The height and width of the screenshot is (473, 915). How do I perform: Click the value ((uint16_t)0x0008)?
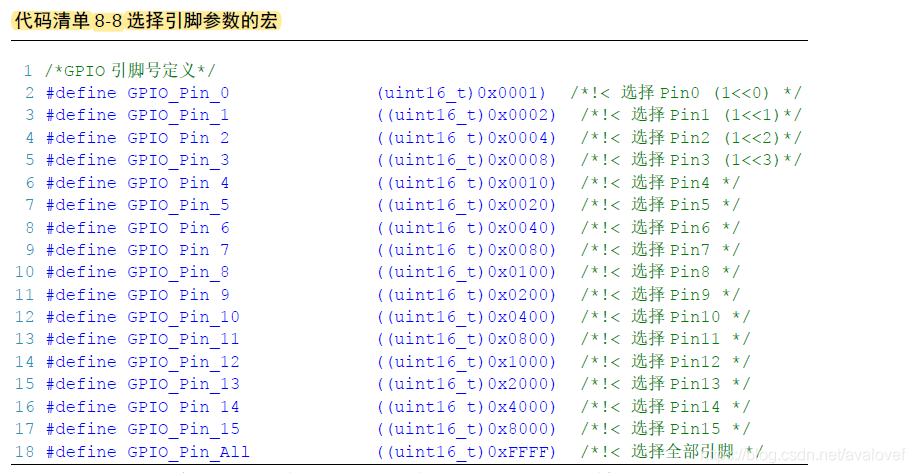tap(467, 160)
